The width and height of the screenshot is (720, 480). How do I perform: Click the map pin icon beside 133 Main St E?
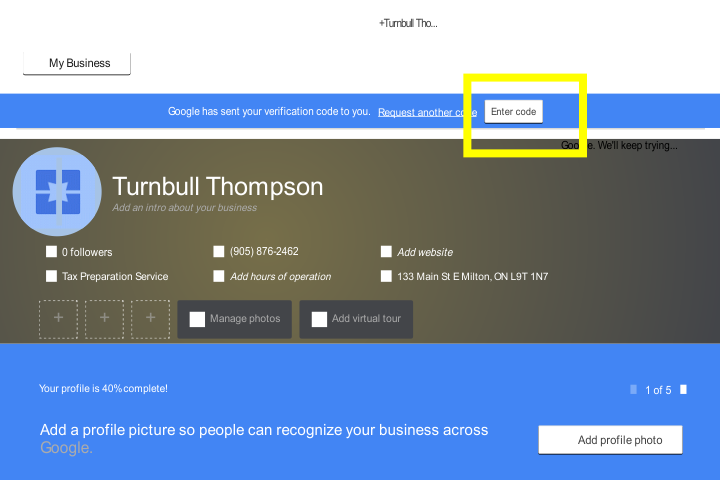(x=386, y=276)
